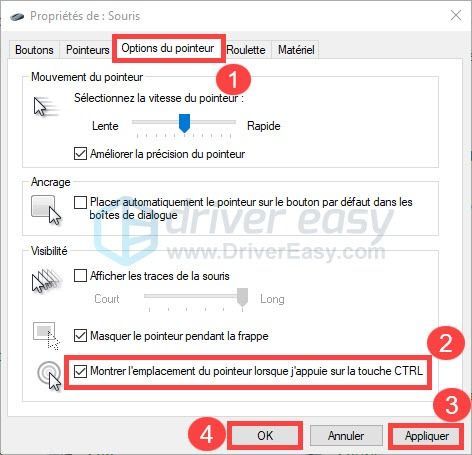472x455 pixels.
Task: Enable 'Afficher les traces de la souris'
Action: (x=80, y=276)
